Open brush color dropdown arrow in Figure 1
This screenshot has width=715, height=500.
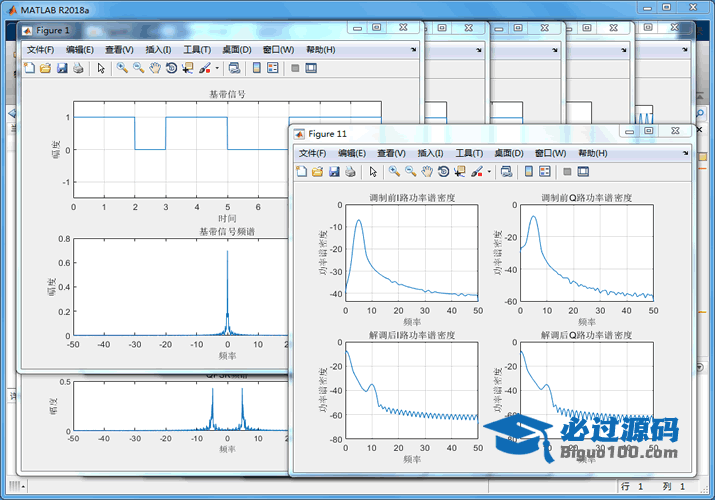[x=217, y=68]
